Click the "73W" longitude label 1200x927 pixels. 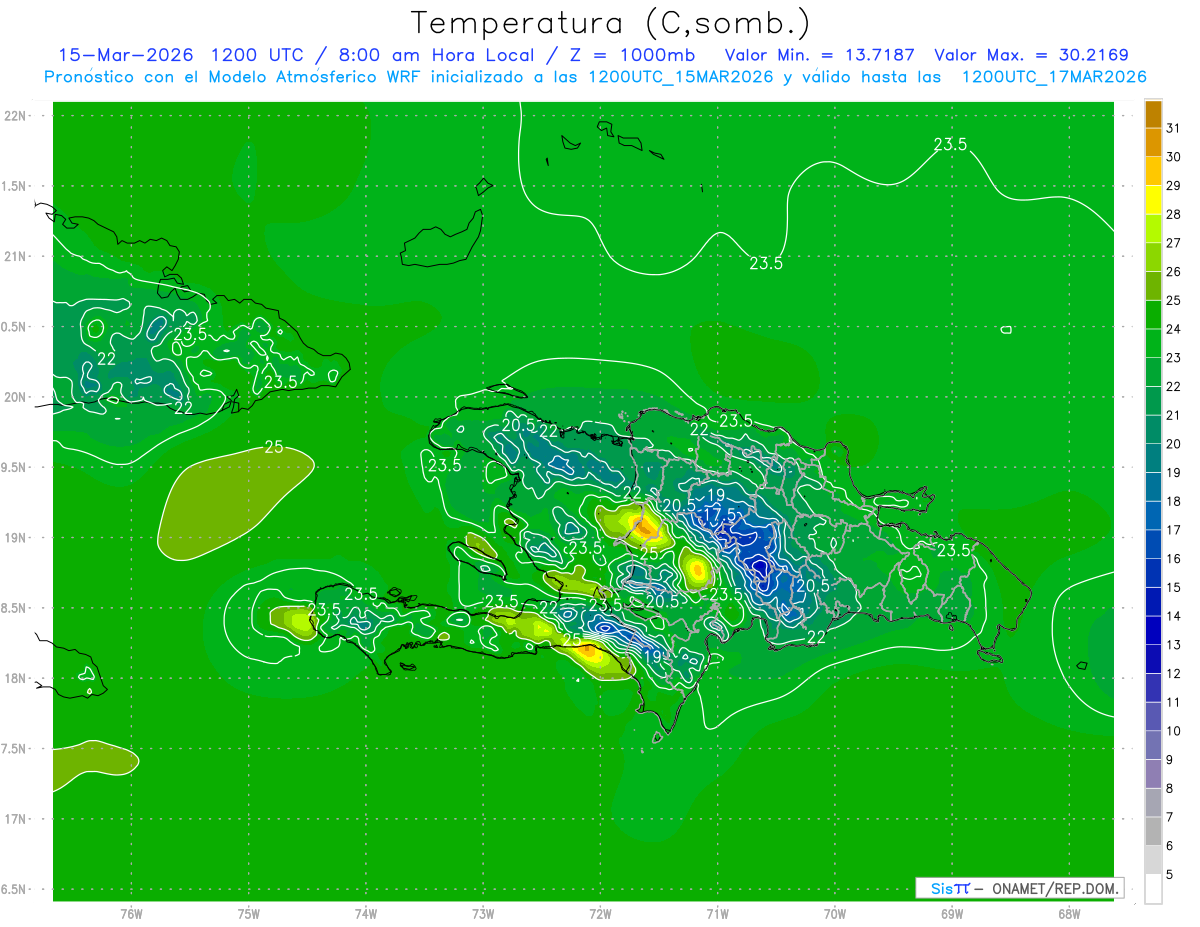[483, 913]
